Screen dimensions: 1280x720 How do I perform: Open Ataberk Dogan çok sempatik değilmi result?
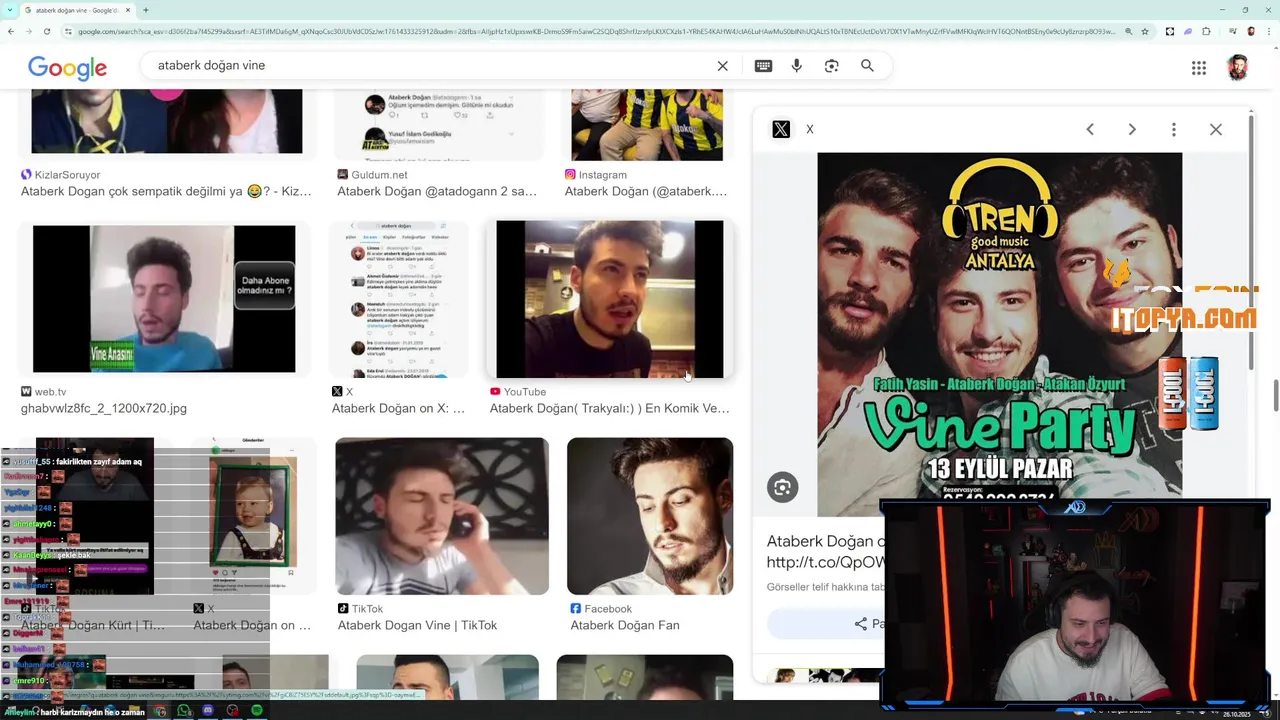[x=166, y=191]
